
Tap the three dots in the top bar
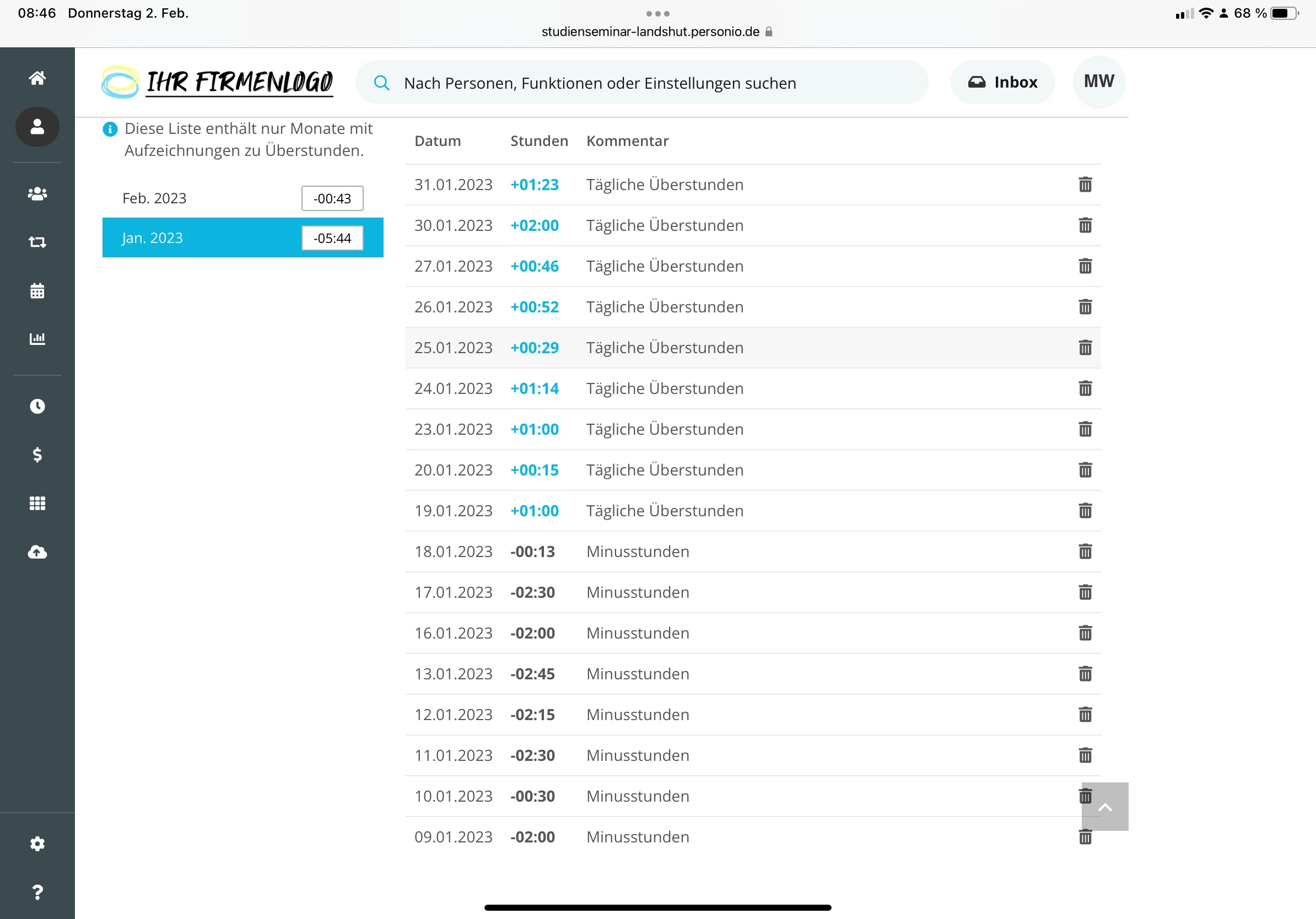click(x=657, y=14)
